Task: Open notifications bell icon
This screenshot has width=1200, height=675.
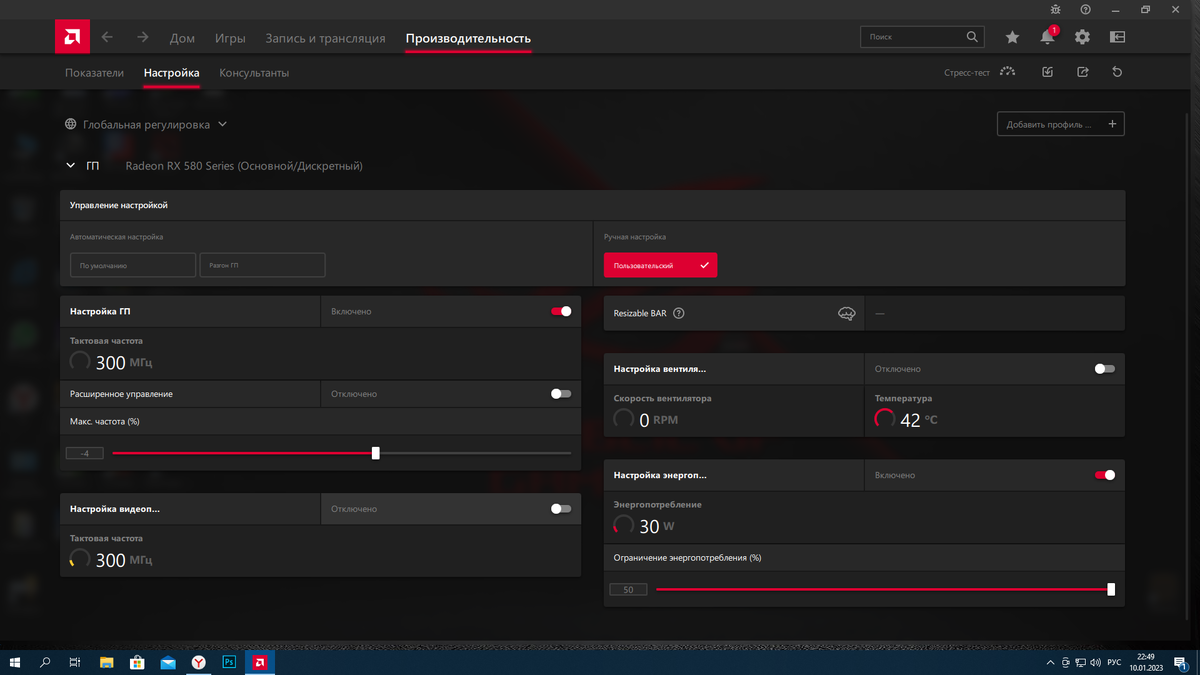Action: tap(1047, 37)
